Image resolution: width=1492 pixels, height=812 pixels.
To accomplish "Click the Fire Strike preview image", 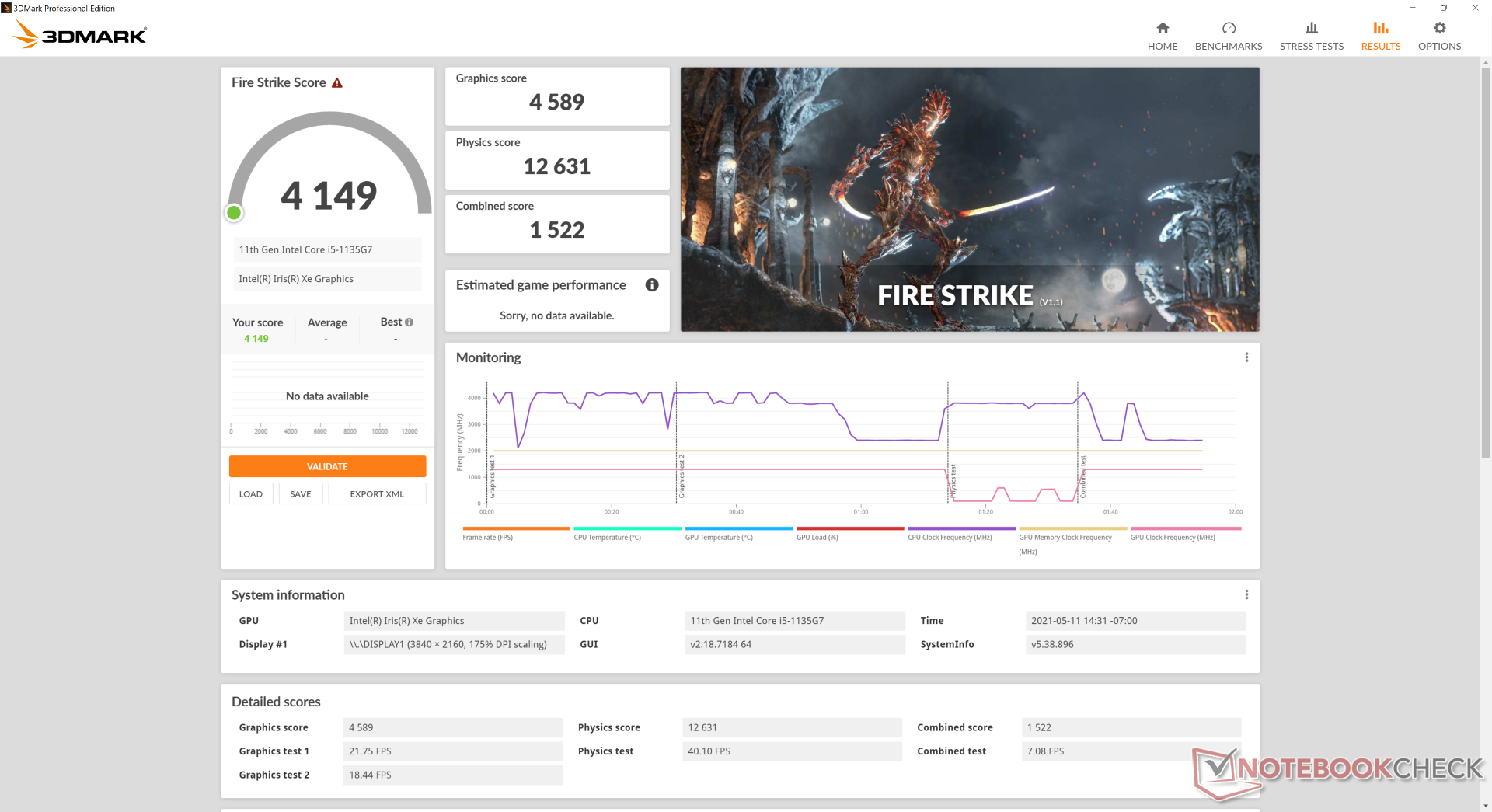I will (x=970, y=200).
